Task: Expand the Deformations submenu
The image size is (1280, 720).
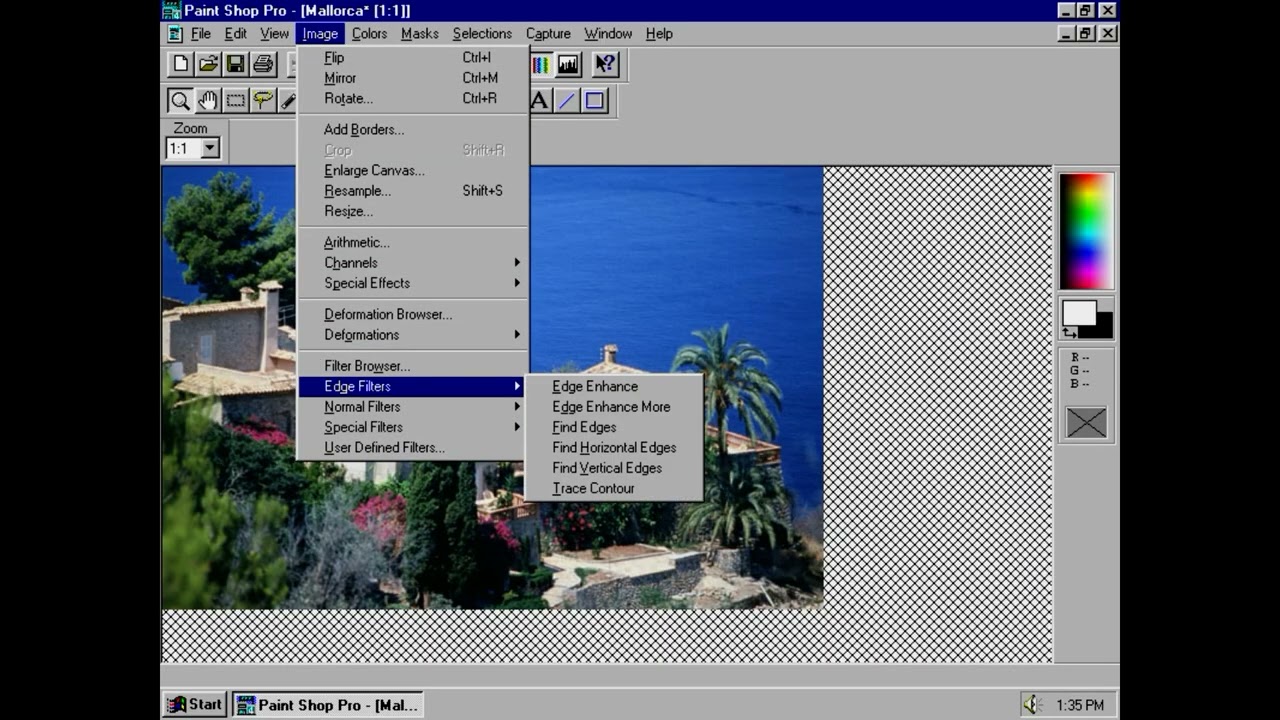Action: 413,335
